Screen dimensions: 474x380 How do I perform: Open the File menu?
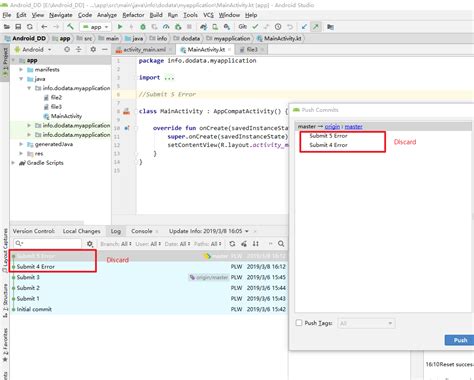point(7,15)
